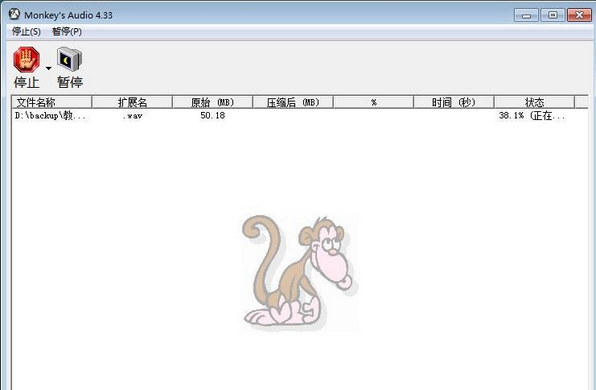Click the Pause monitor icon
The image size is (596, 390).
click(x=69, y=59)
